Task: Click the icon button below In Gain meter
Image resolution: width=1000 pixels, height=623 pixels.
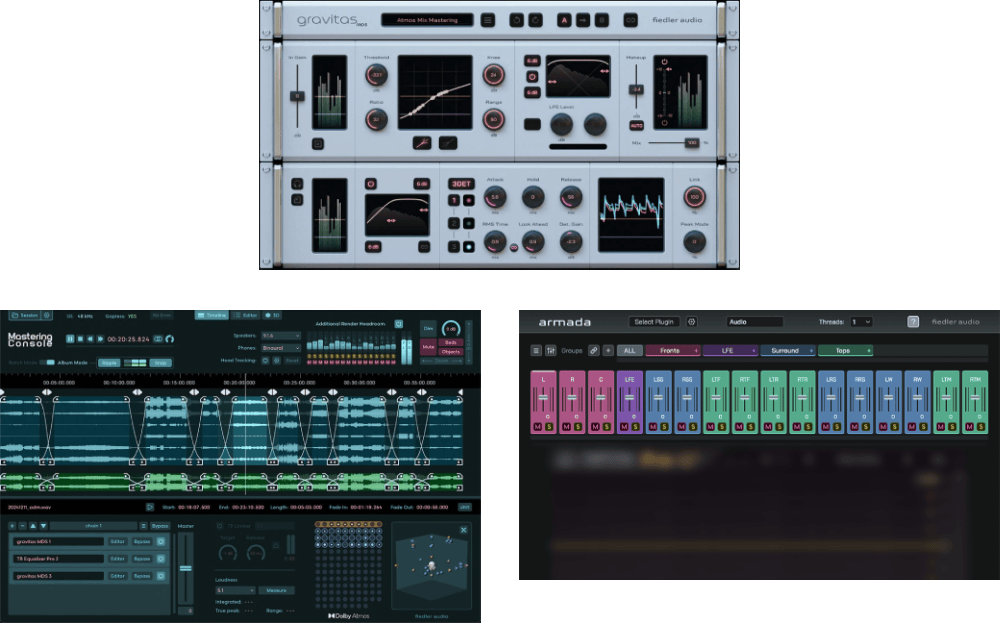Action: tap(318, 144)
